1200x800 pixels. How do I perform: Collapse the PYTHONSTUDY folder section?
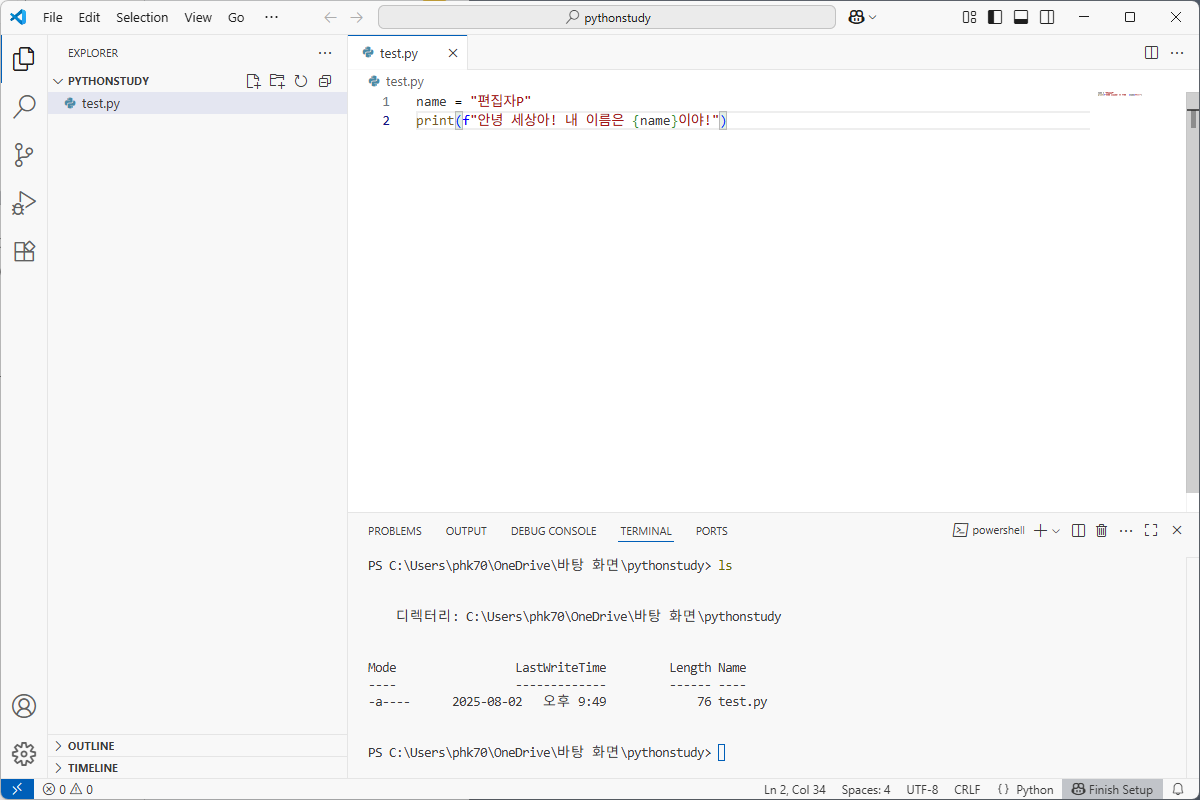tap(108, 81)
